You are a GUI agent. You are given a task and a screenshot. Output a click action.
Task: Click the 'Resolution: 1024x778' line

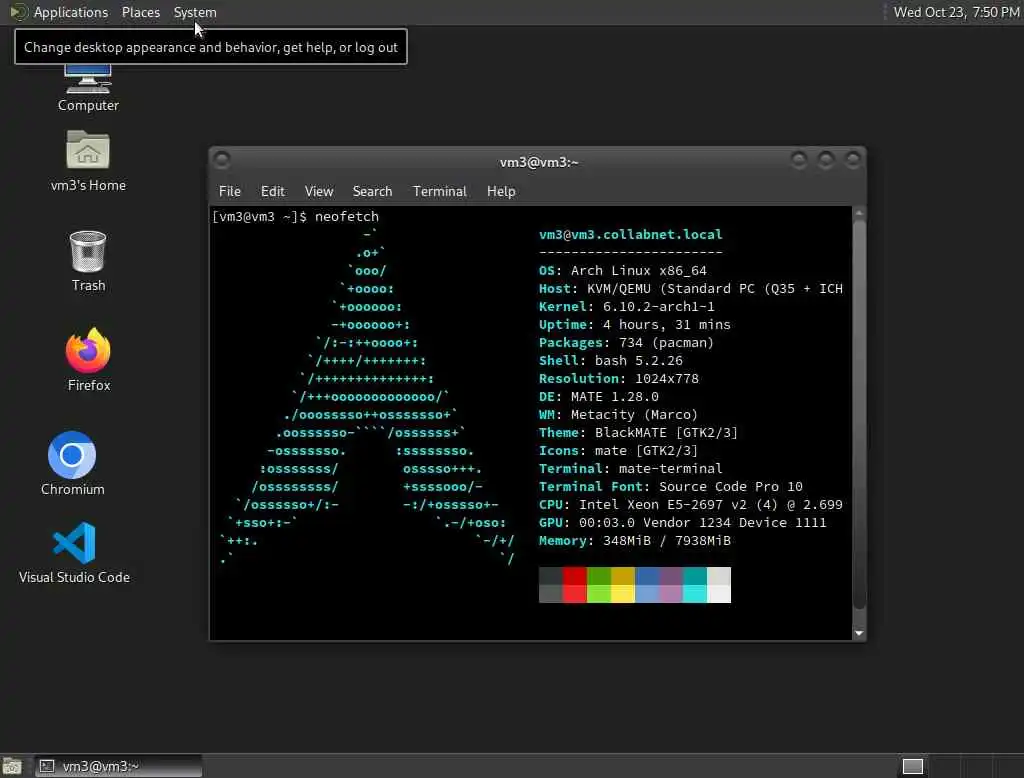(x=618, y=378)
